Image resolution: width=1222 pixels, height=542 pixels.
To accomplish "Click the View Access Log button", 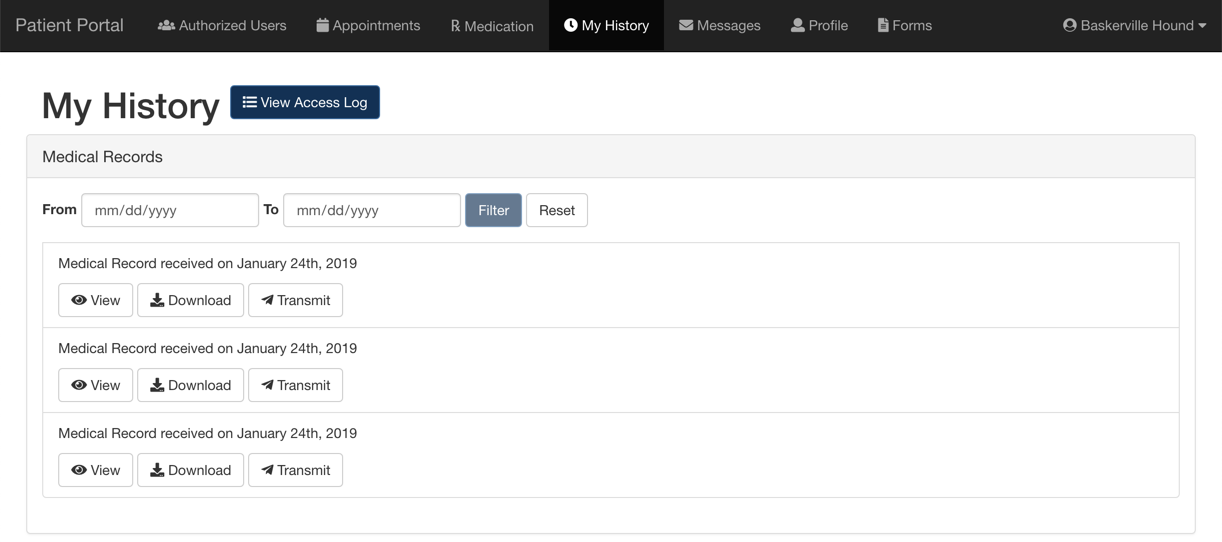I will click(305, 102).
